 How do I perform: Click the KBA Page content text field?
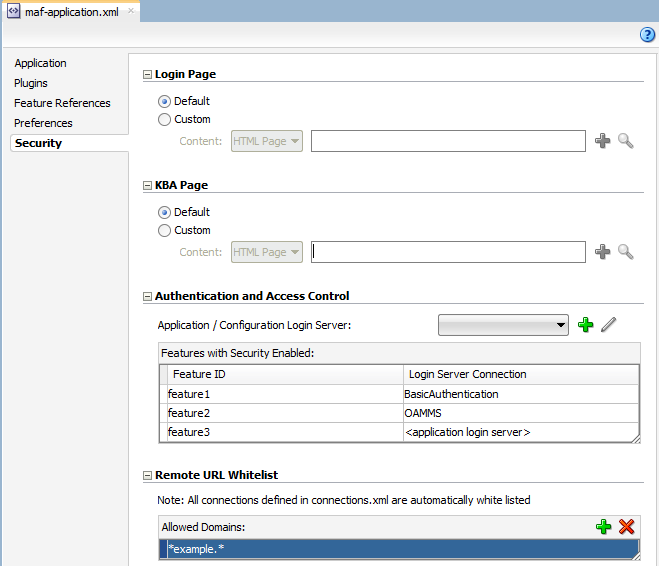pos(448,252)
